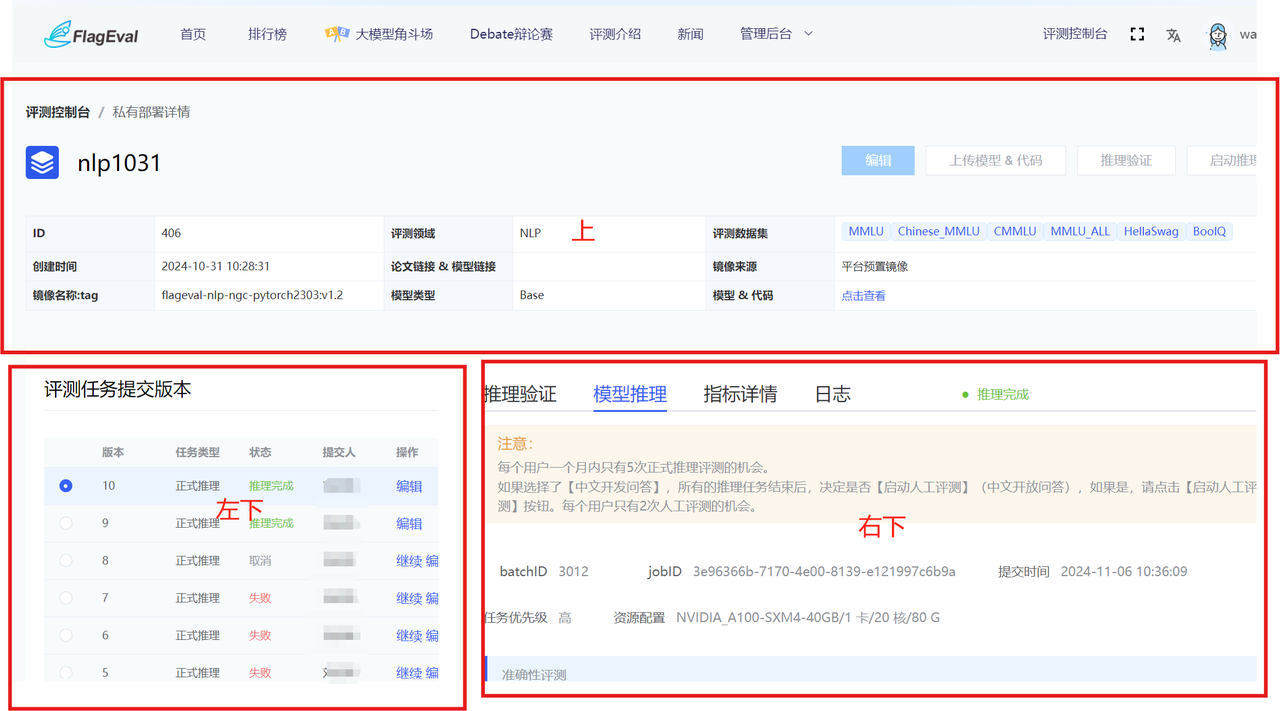Switch to the 指标详情 tab
Screen dimensions: 1280x711
point(740,394)
